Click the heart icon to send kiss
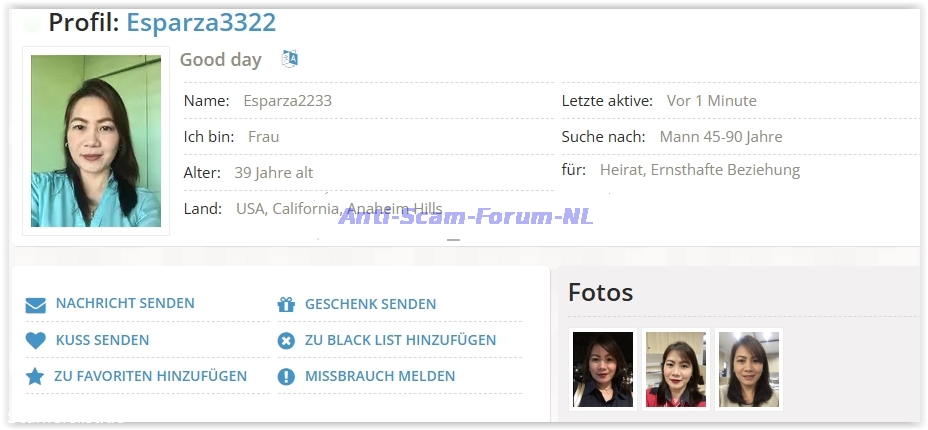The image size is (928, 430). point(36,341)
